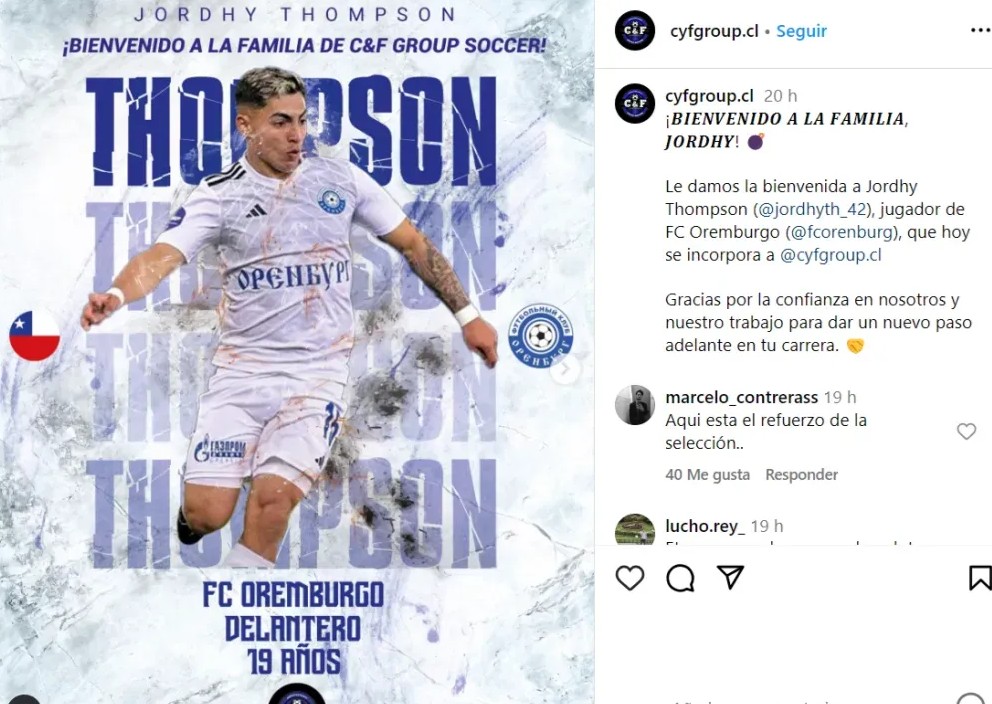Open the @fcorenburg mention link
The height and width of the screenshot is (704, 992).
[842, 232]
